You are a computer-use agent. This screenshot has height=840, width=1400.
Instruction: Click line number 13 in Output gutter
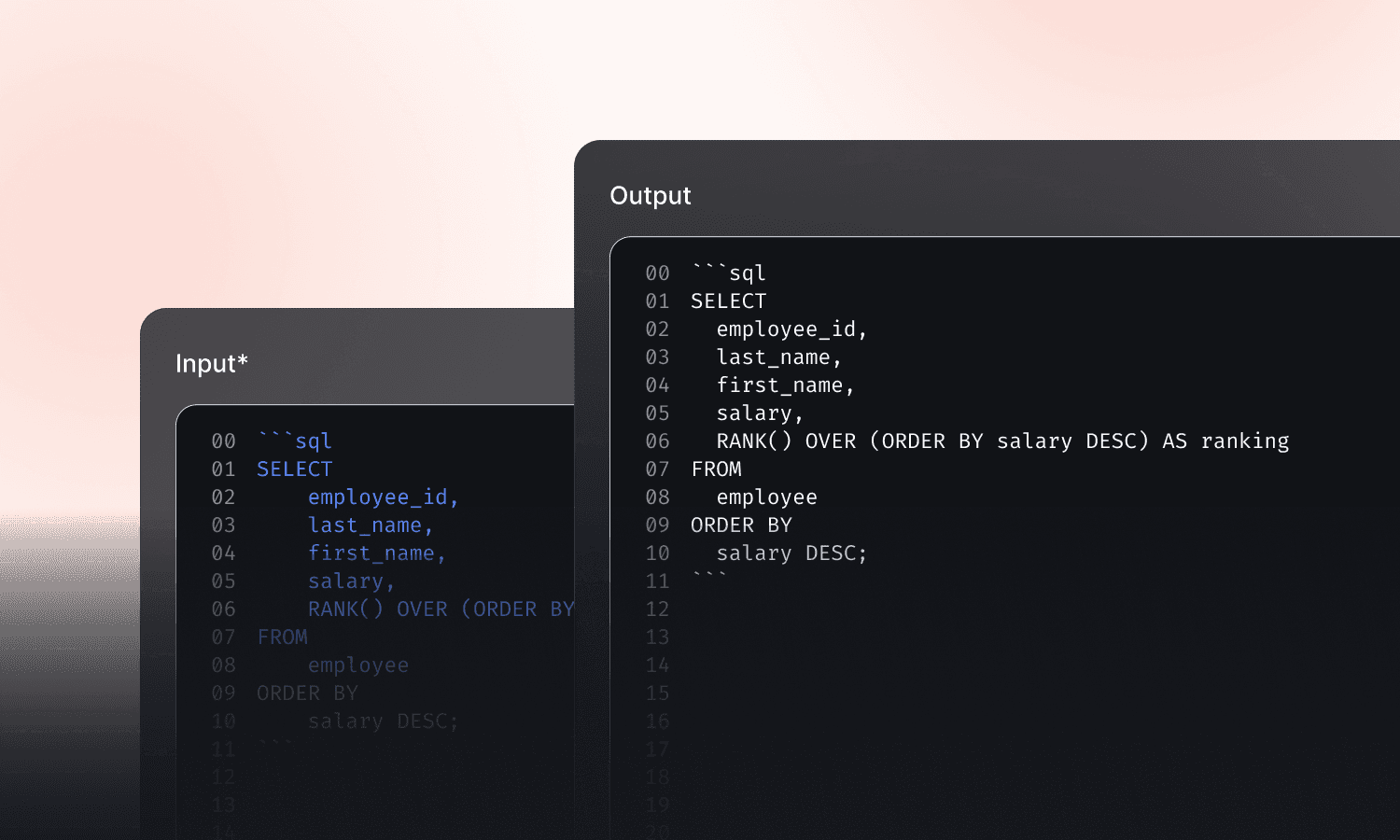pyautogui.click(x=657, y=637)
